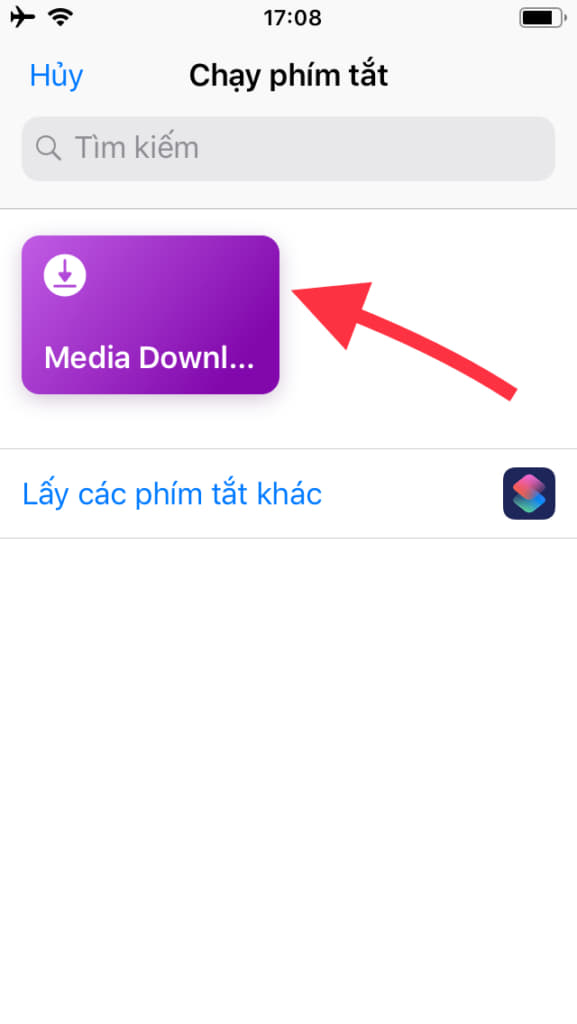Tap empty area under Media Downloader tile
Image resolution: width=577 pixels, height=1024 pixels.
[151, 422]
